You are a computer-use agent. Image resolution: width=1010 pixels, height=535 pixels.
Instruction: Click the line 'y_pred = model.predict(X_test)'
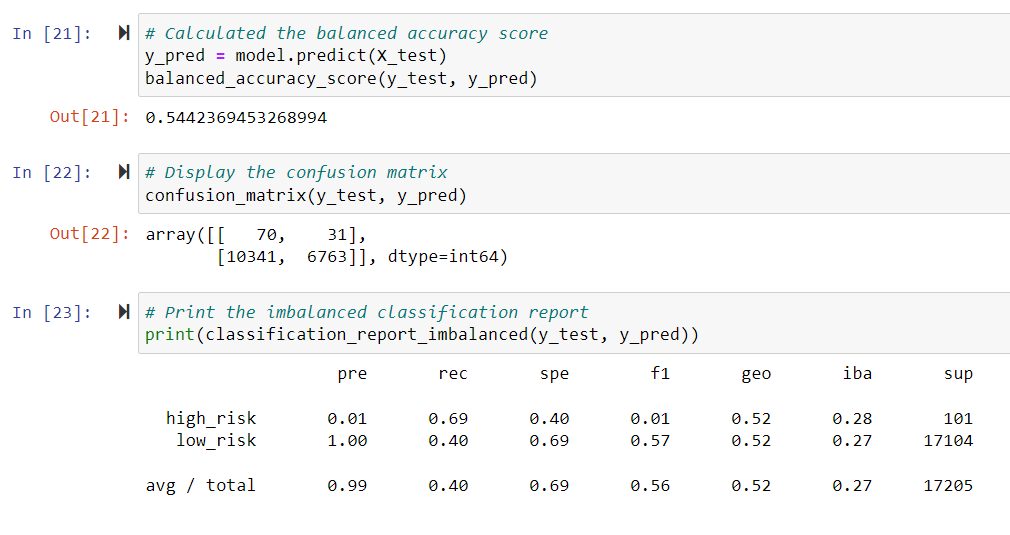pyautogui.click(x=296, y=56)
